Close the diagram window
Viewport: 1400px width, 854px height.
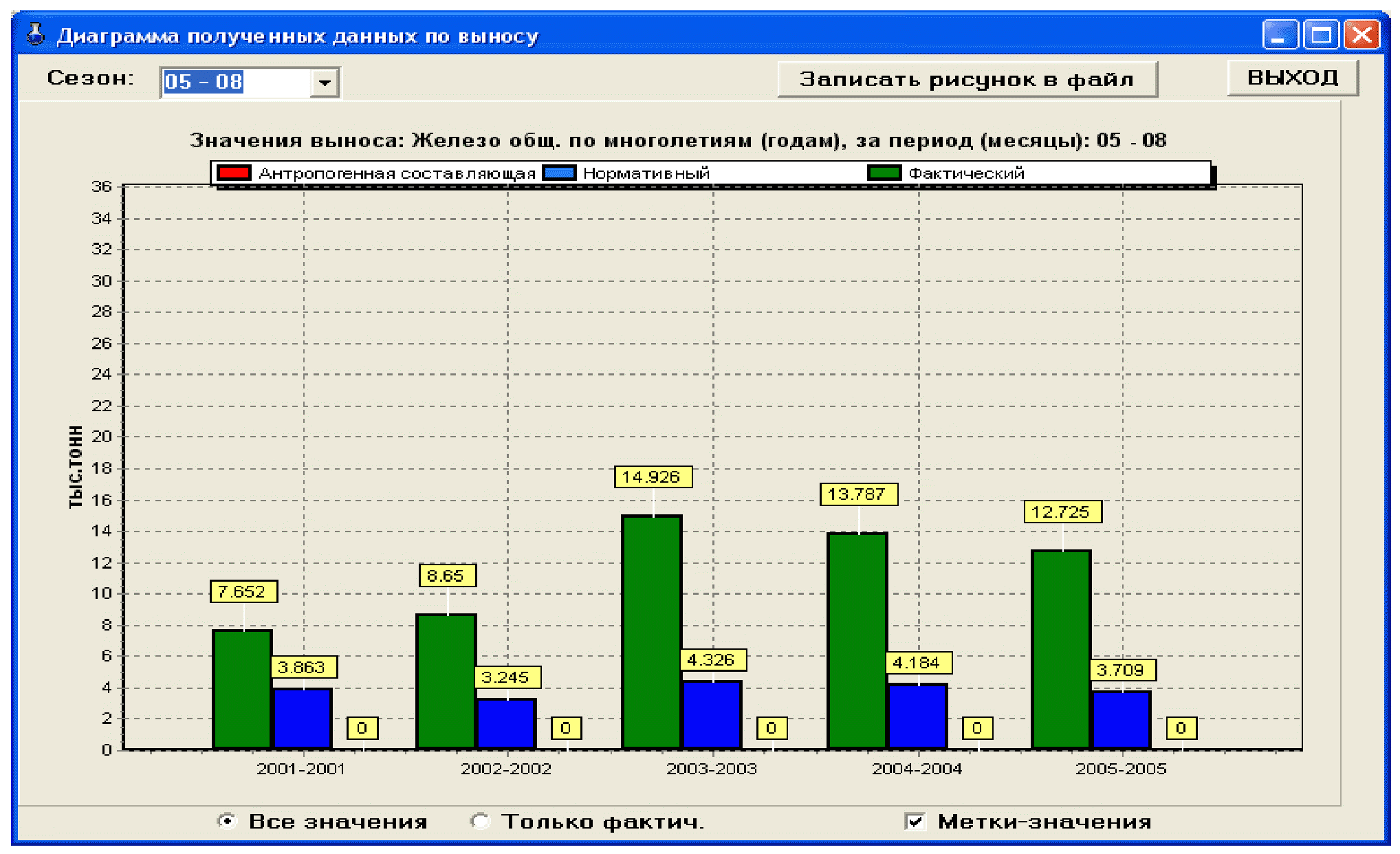tap(1361, 34)
